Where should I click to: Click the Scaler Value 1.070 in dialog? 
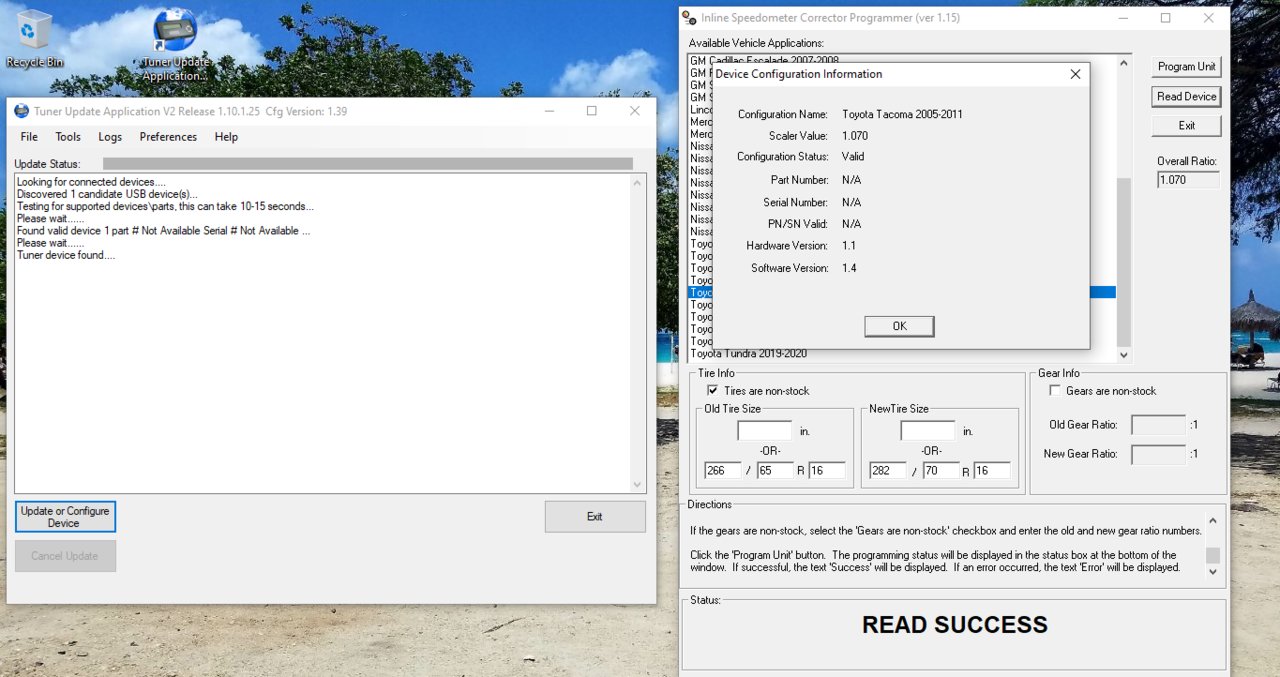coord(855,136)
